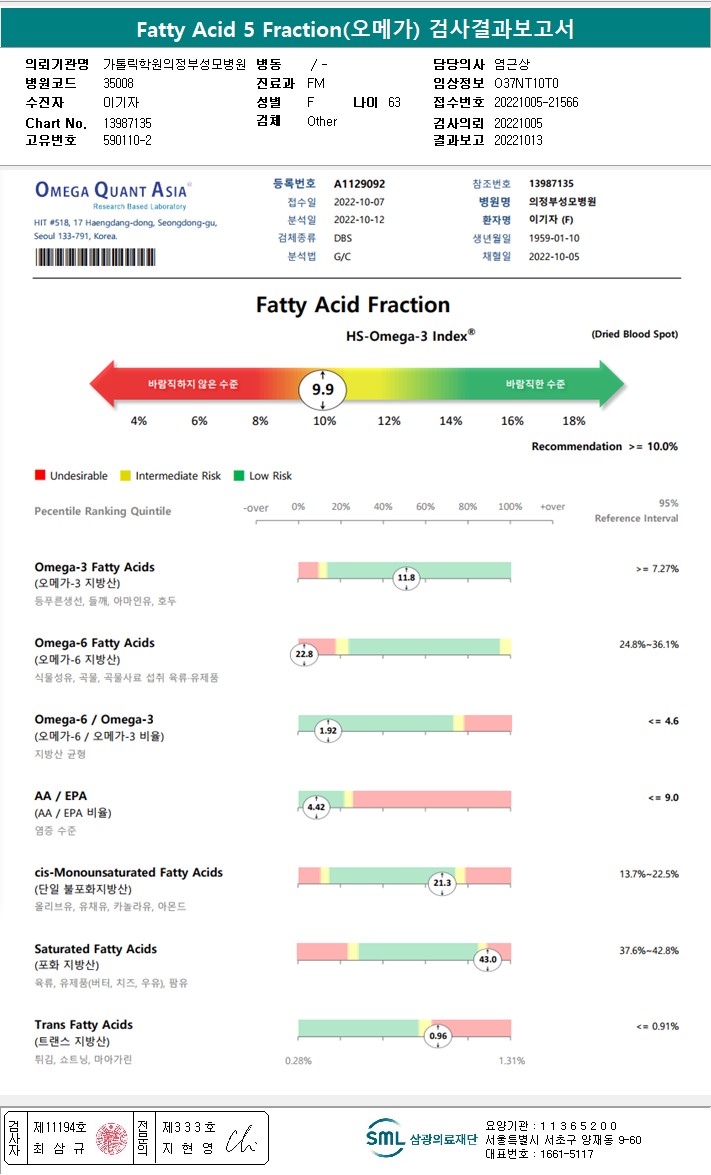Click the red Undesirable legend square

coord(40,476)
